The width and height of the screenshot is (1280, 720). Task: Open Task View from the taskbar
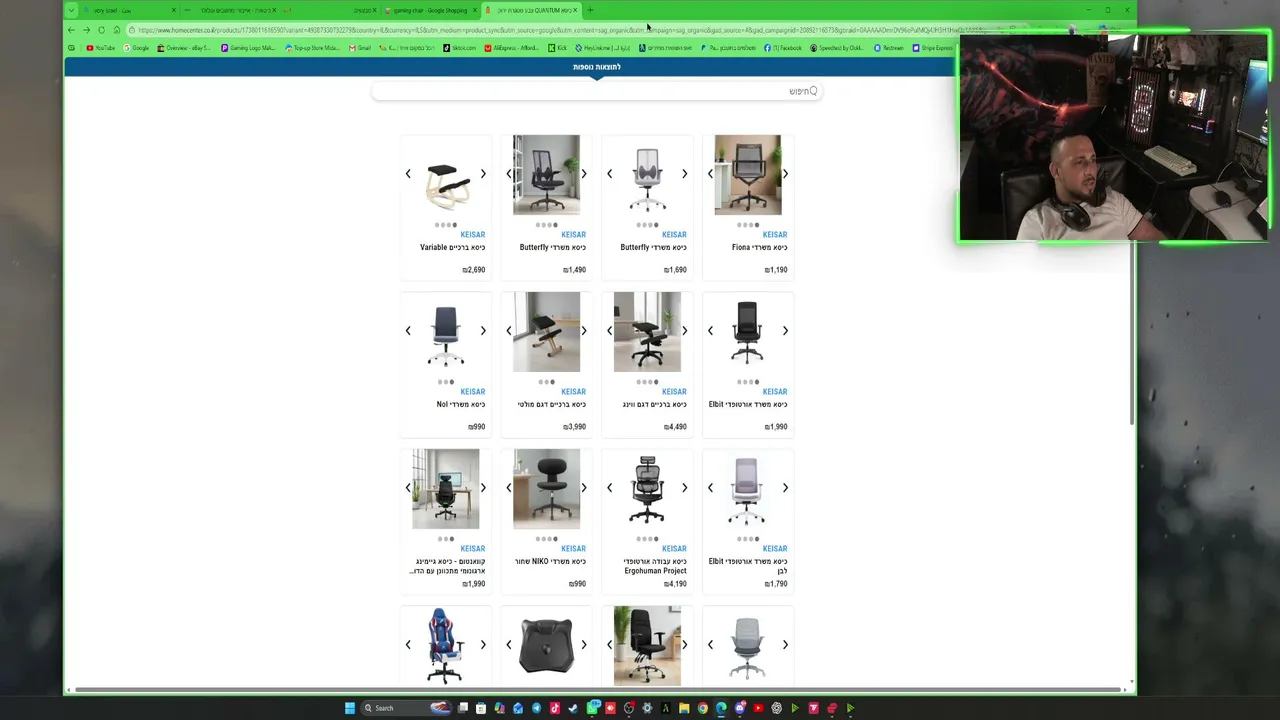click(x=463, y=708)
